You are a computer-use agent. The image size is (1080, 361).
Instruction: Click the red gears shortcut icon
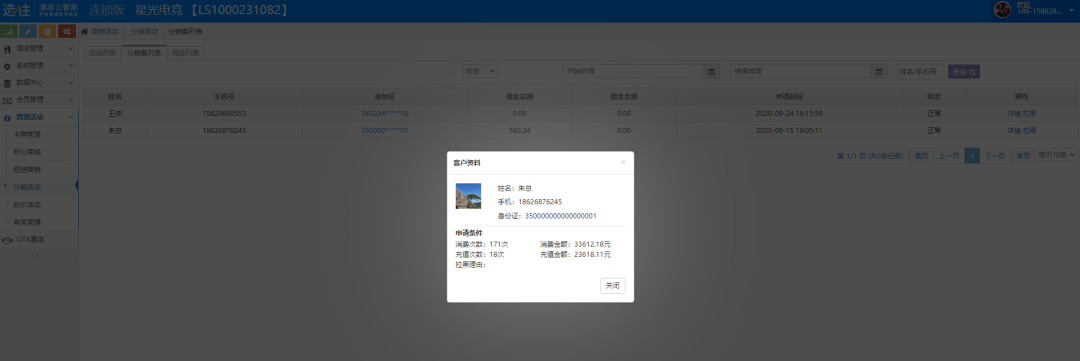[x=67, y=32]
